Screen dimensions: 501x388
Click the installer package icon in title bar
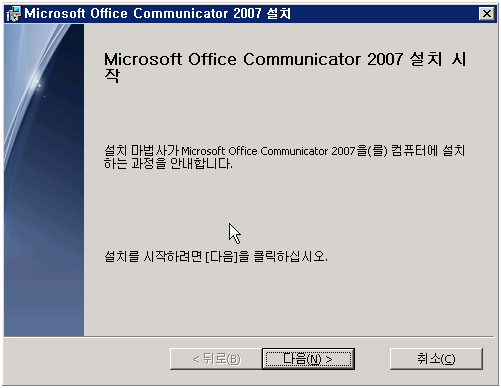point(14,14)
